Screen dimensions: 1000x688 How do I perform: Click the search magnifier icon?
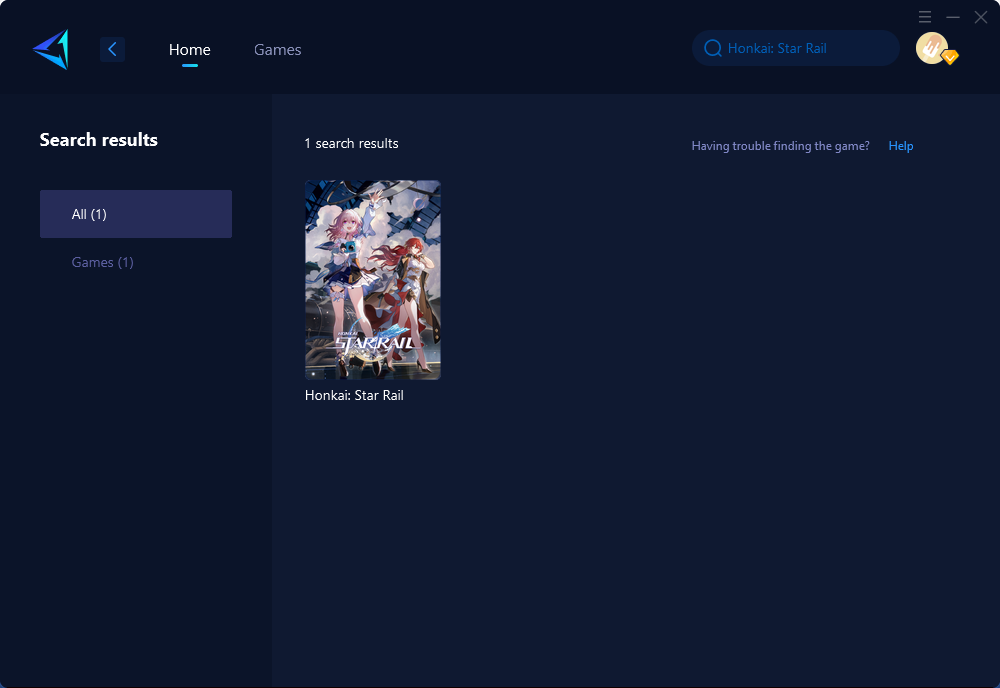point(712,48)
